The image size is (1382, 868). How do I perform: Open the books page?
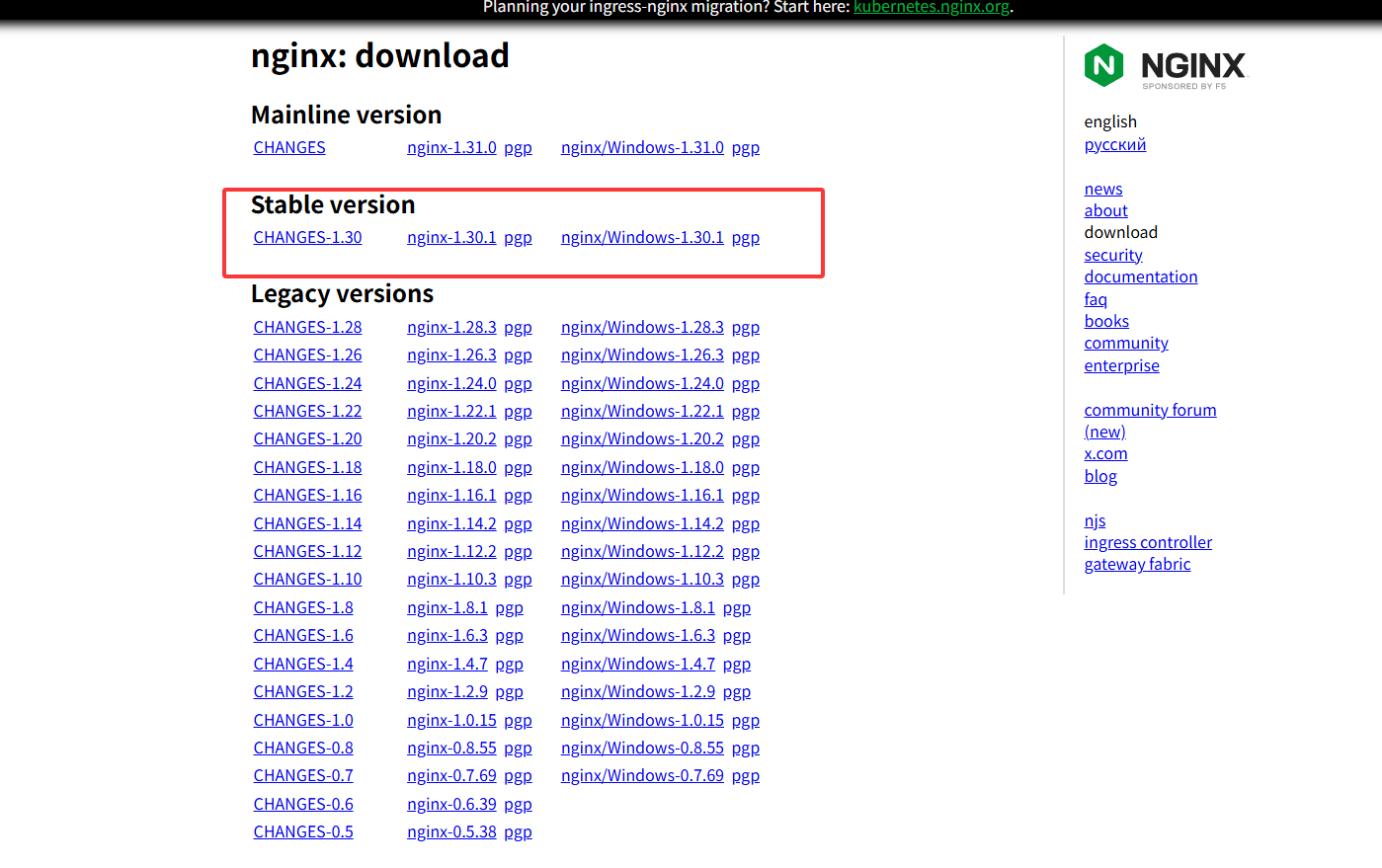pos(1106,321)
